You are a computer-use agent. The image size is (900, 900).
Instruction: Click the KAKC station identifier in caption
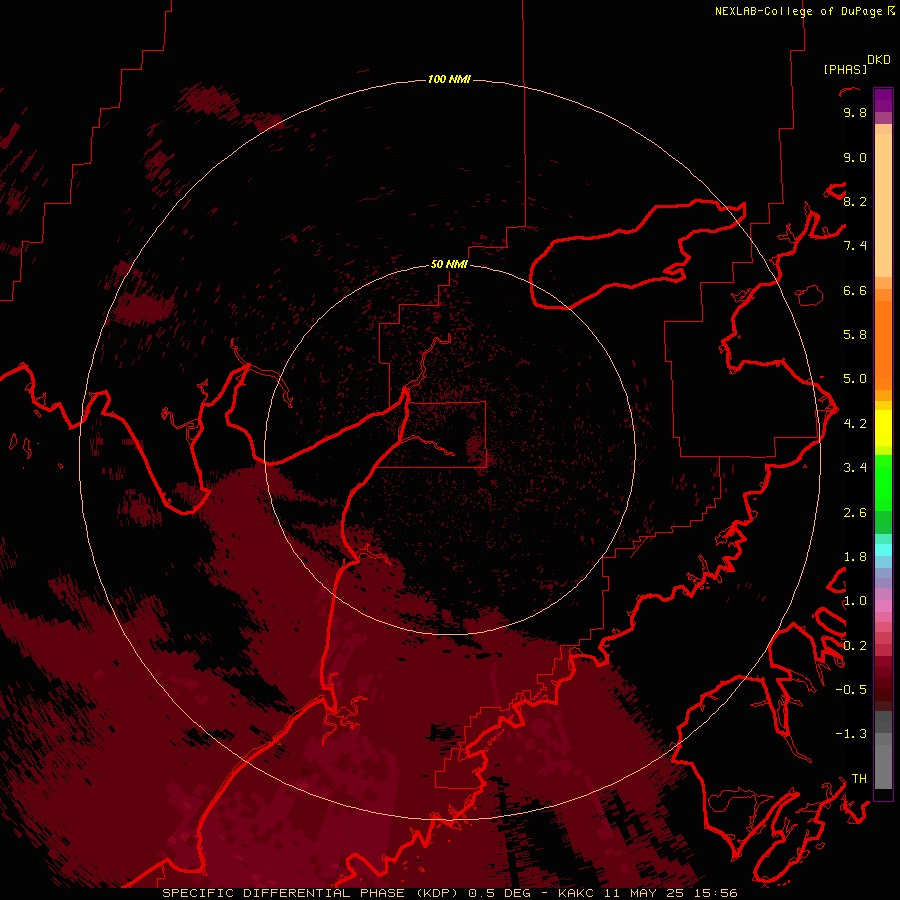tap(577, 893)
